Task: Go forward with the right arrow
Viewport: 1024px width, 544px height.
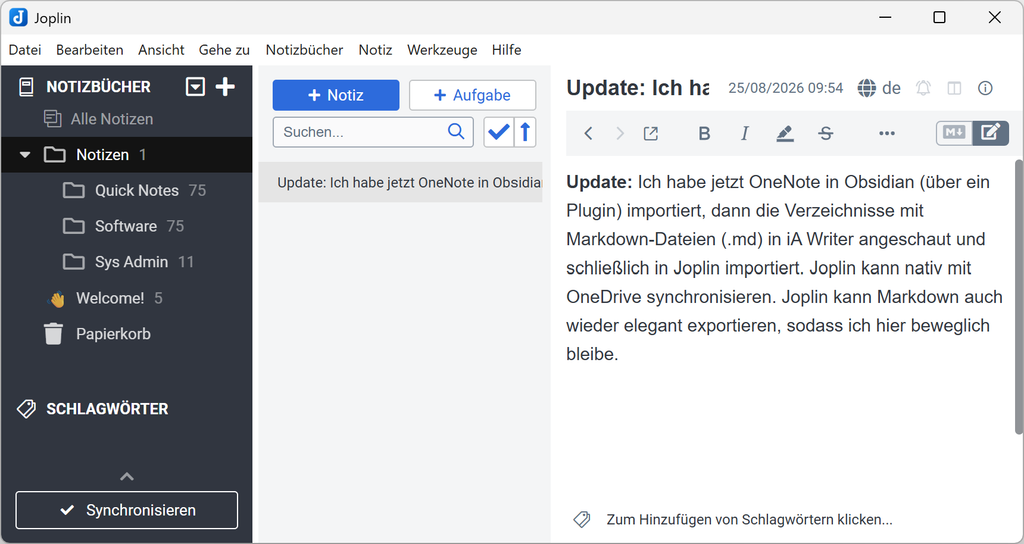Action: (x=620, y=133)
